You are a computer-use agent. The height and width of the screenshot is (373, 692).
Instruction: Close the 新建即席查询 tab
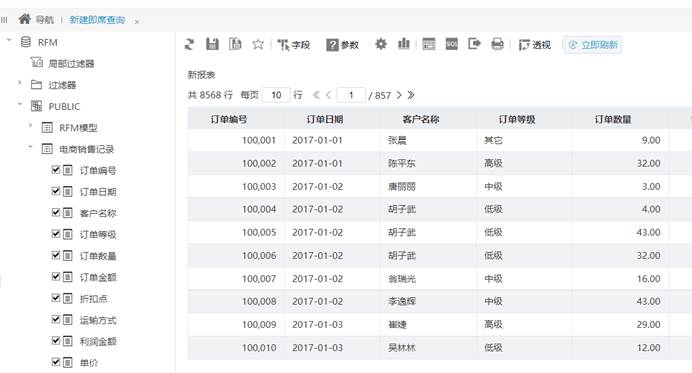(x=137, y=21)
